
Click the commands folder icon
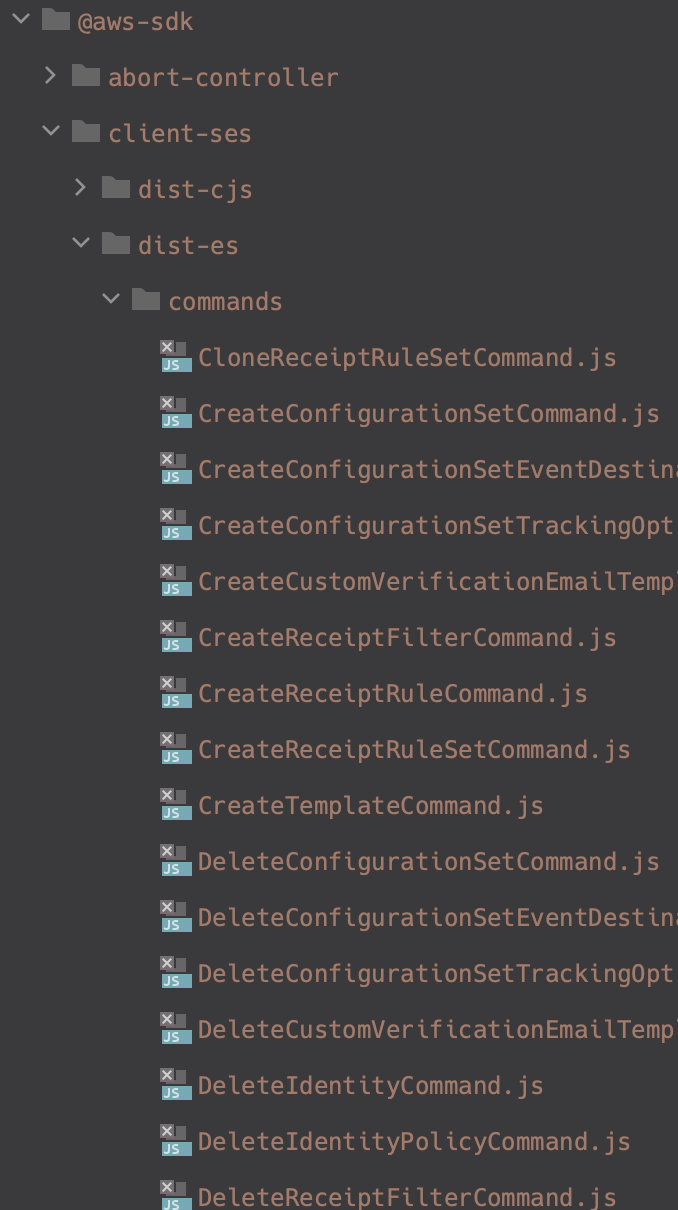[x=146, y=300]
